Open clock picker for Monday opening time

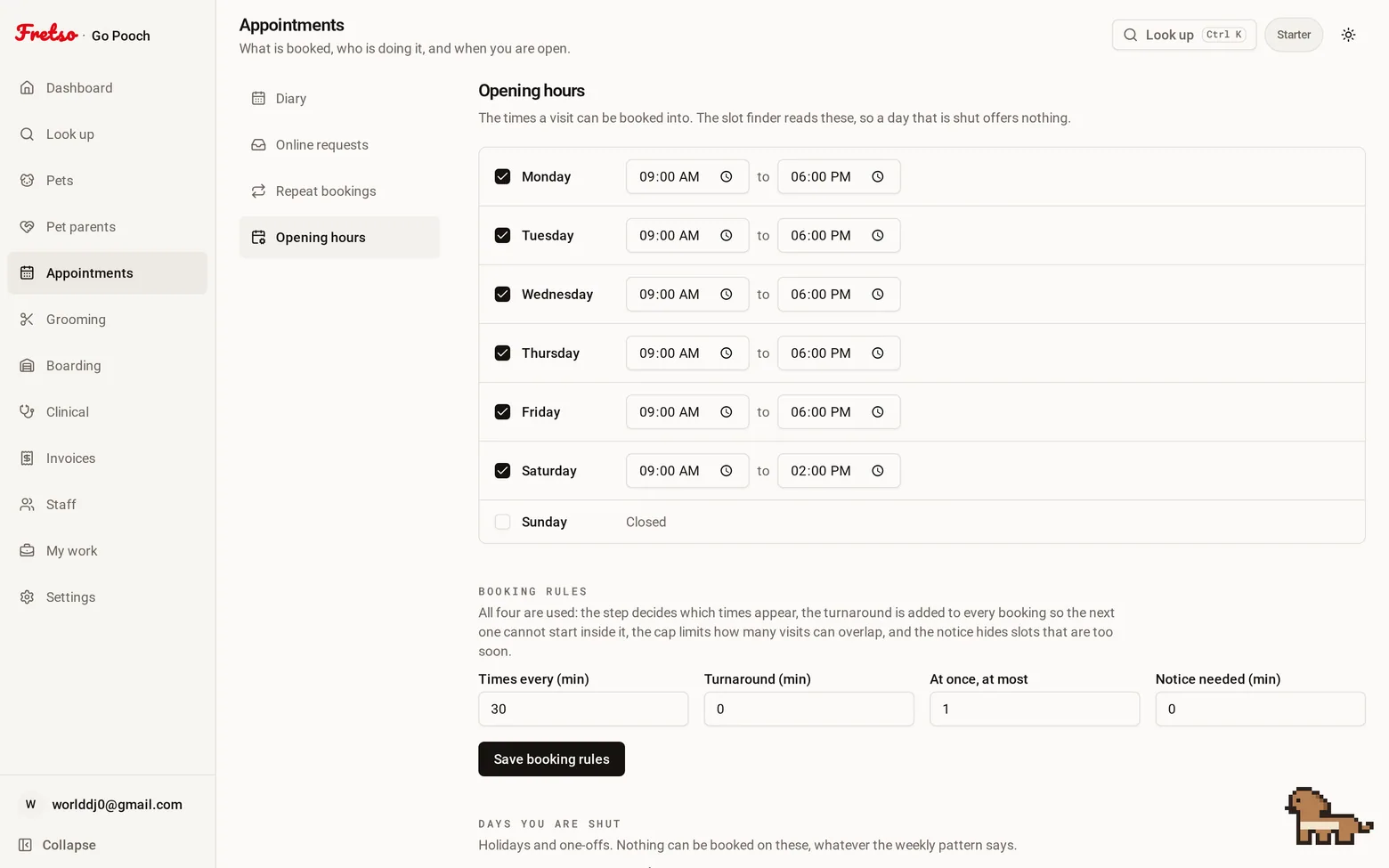(726, 176)
